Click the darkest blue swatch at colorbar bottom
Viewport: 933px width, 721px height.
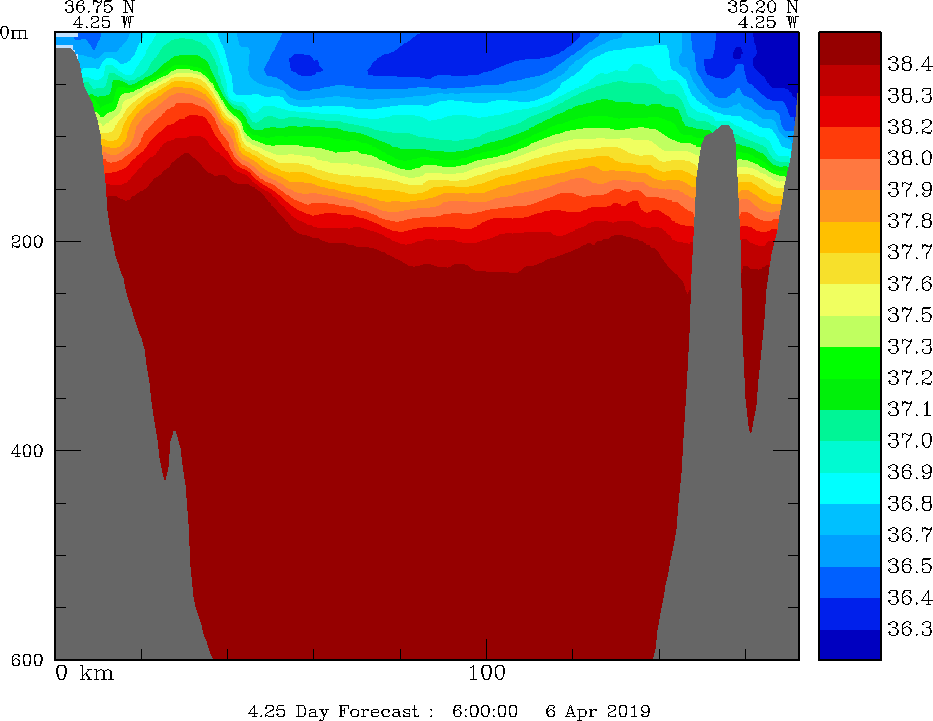click(x=849, y=645)
